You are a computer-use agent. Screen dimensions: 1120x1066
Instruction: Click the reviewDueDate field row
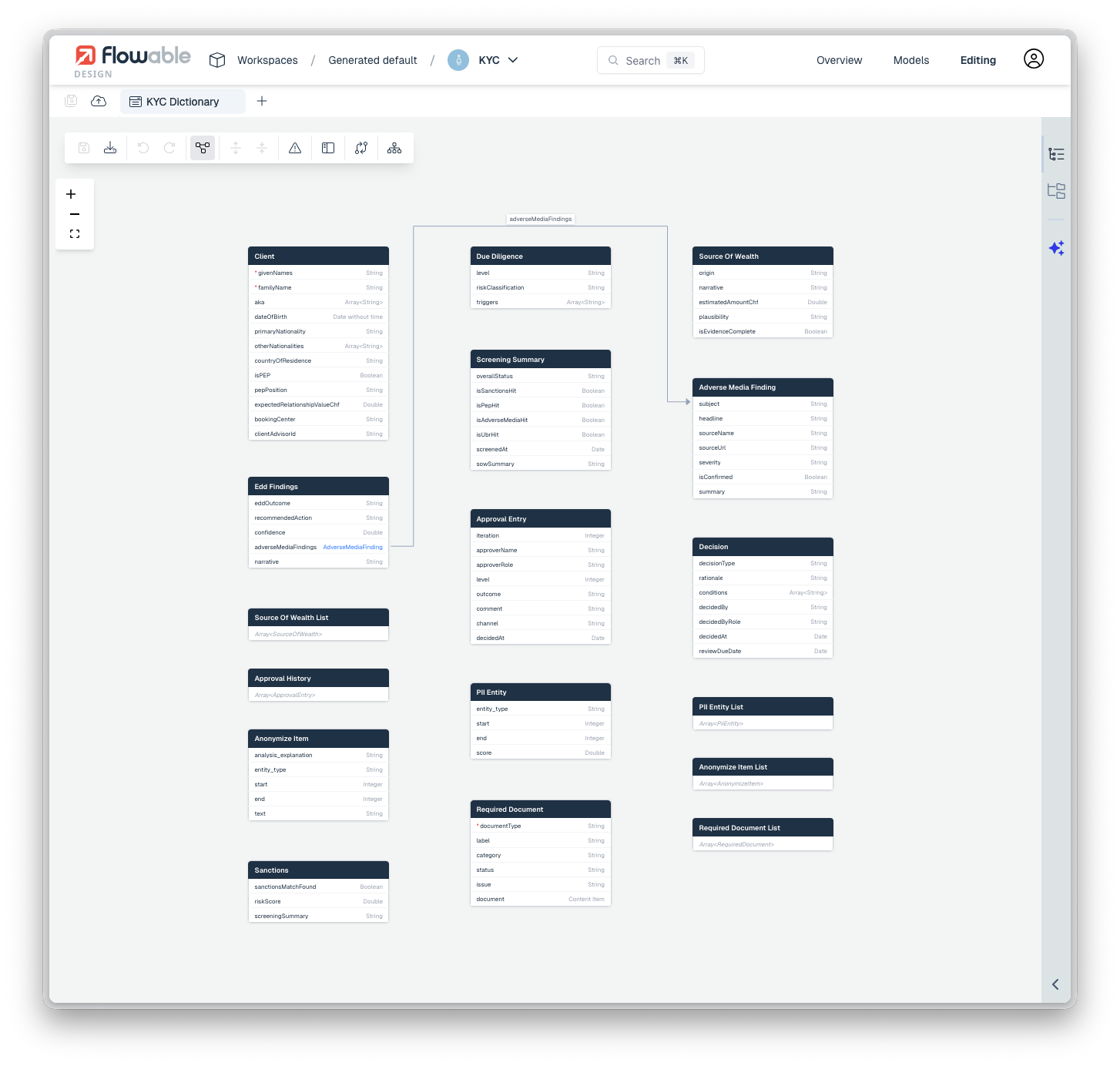click(763, 651)
